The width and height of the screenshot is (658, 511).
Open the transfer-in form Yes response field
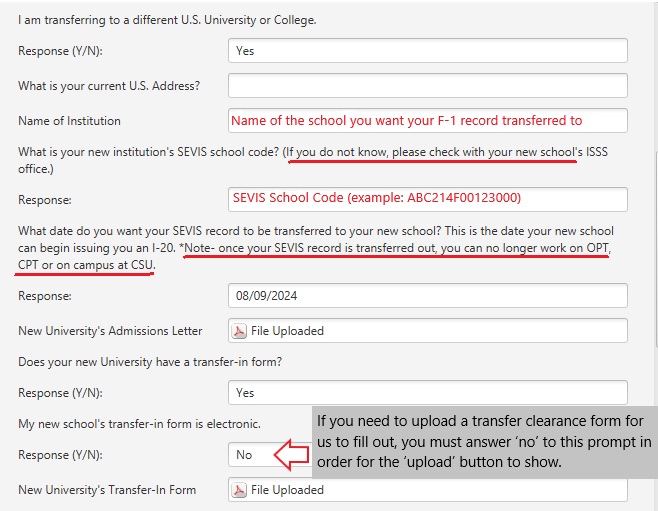pos(427,393)
